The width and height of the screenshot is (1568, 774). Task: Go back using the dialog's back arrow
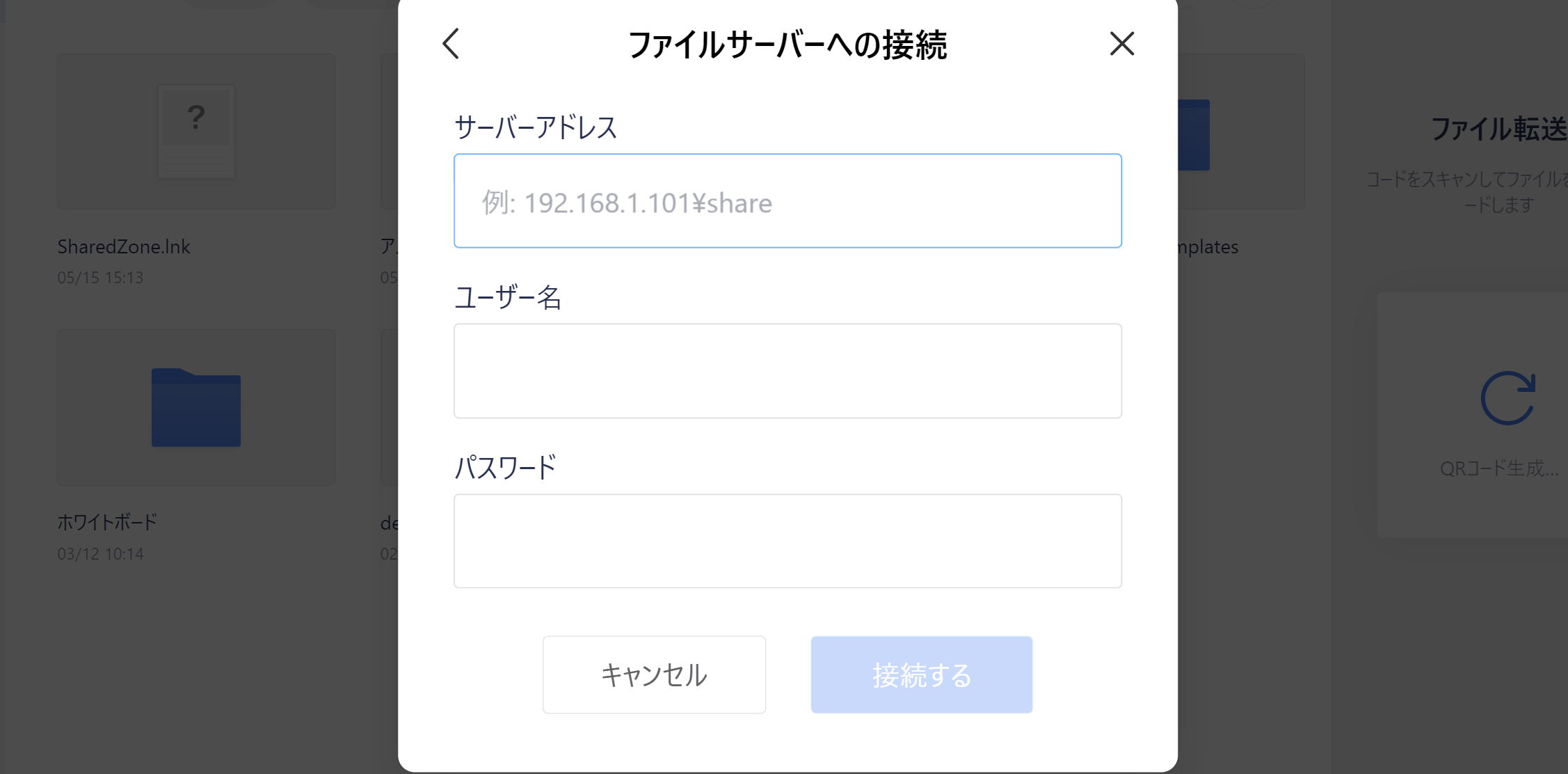tap(451, 44)
